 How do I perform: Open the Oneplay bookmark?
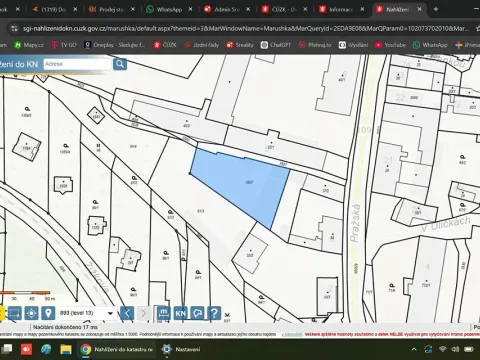pos(115,45)
